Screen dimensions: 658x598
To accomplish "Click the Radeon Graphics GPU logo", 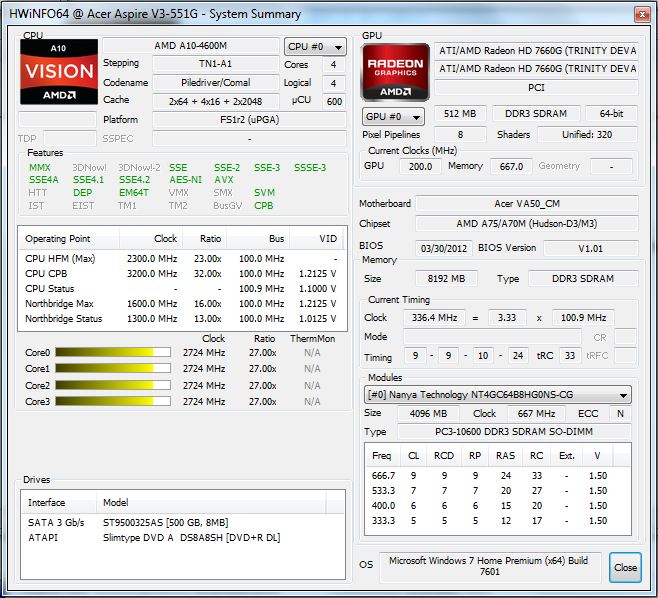I will coord(398,71).
